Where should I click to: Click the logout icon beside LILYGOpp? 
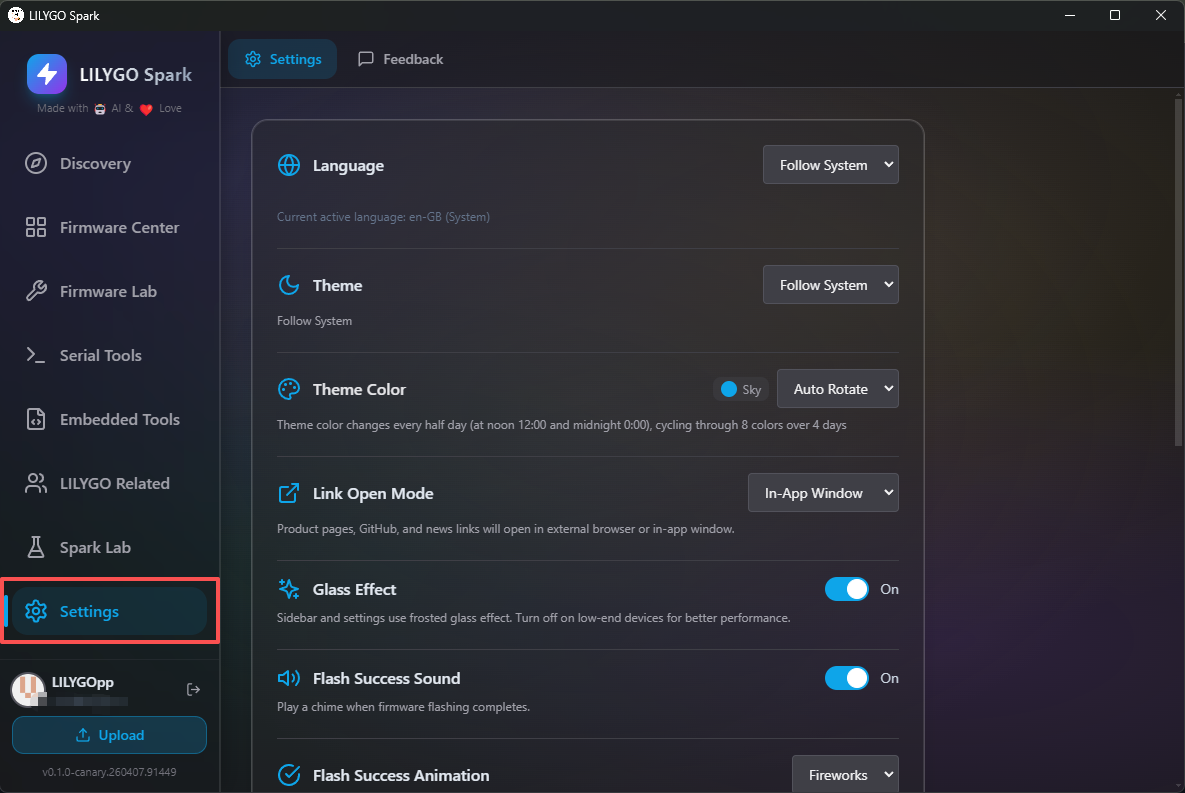point(194,690)
